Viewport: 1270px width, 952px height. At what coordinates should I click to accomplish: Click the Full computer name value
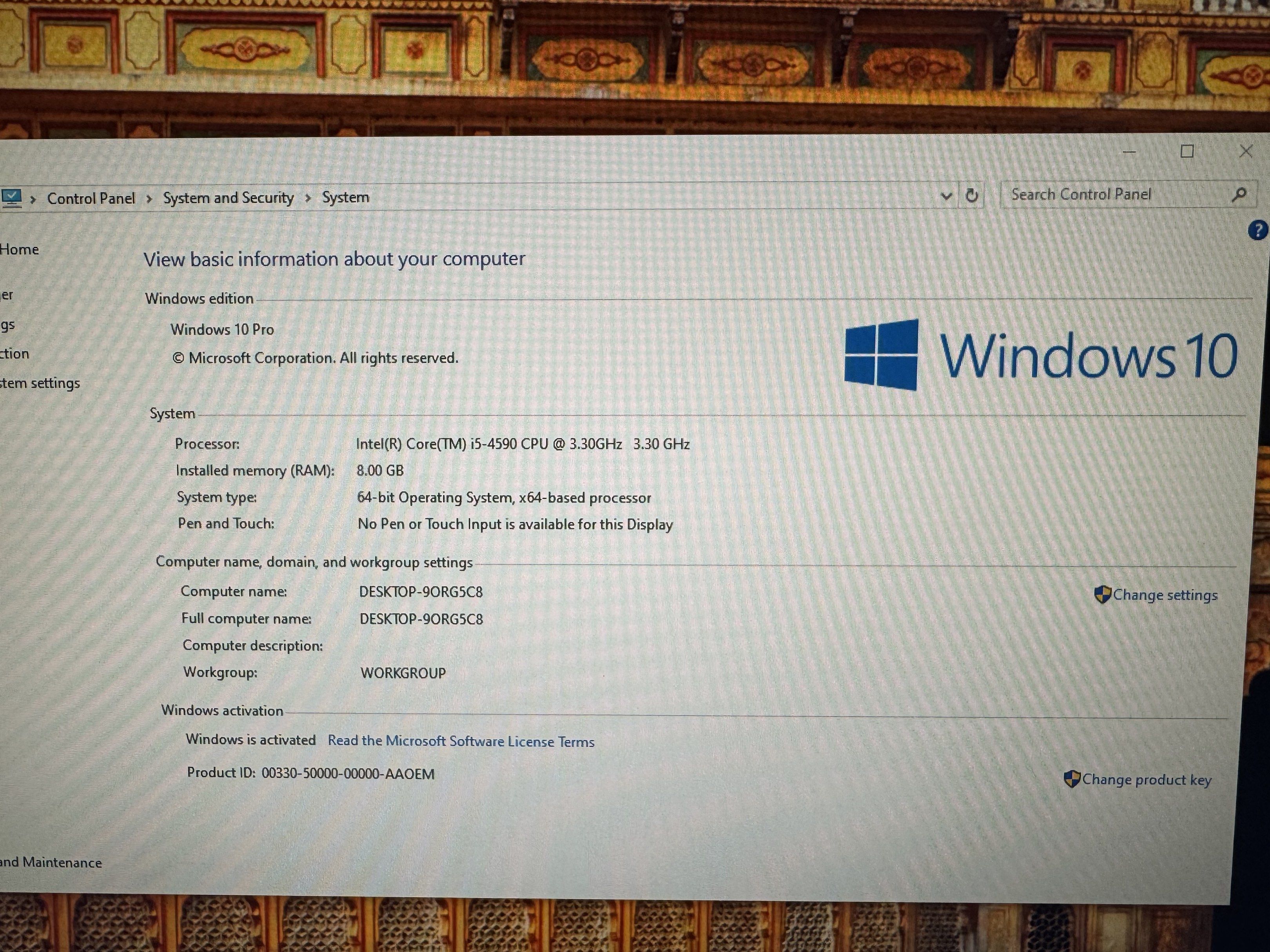tap(421, 619)
